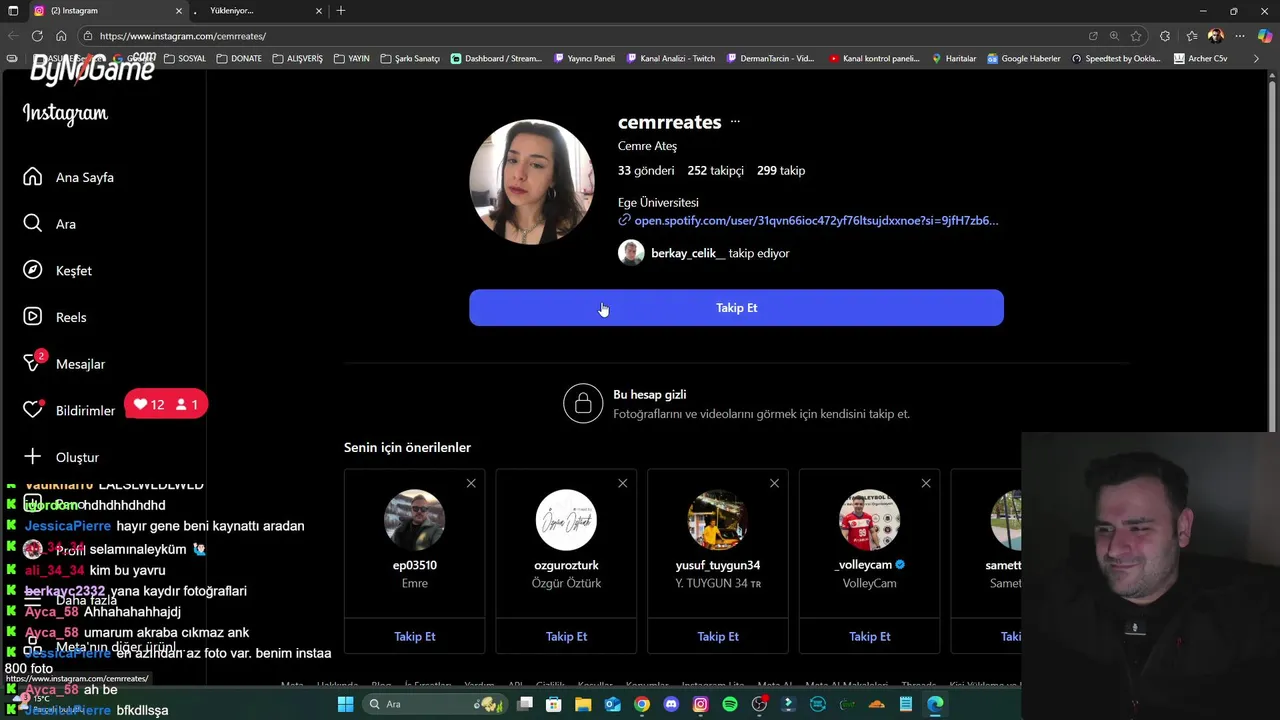Open yusuf_tuygun34 profile avatar
This screenshot has height=720, width=1280.
pos(718,520)
